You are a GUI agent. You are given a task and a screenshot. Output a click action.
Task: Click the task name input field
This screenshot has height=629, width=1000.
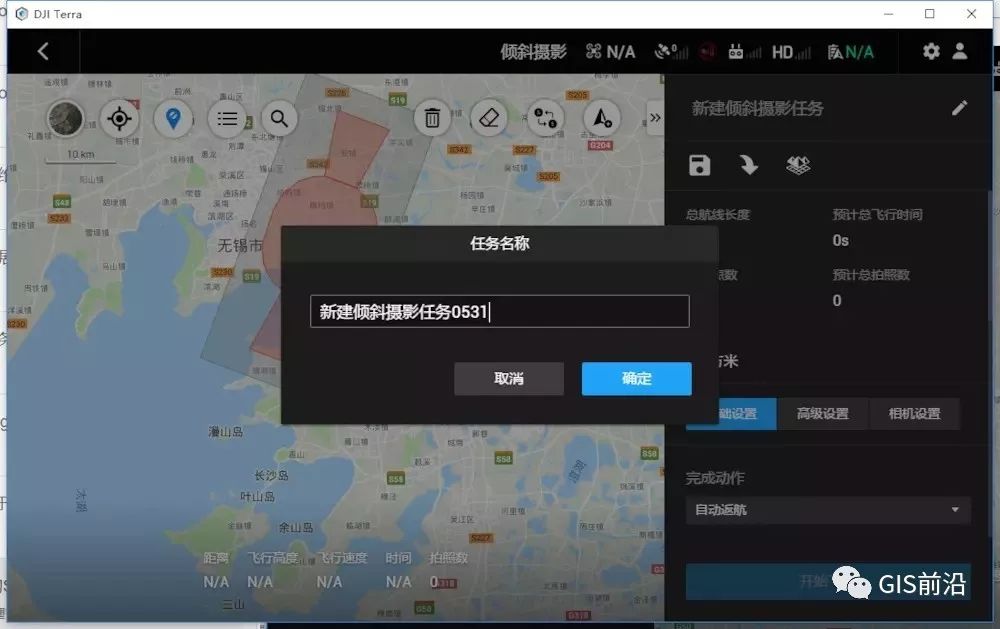pos(498,311)
